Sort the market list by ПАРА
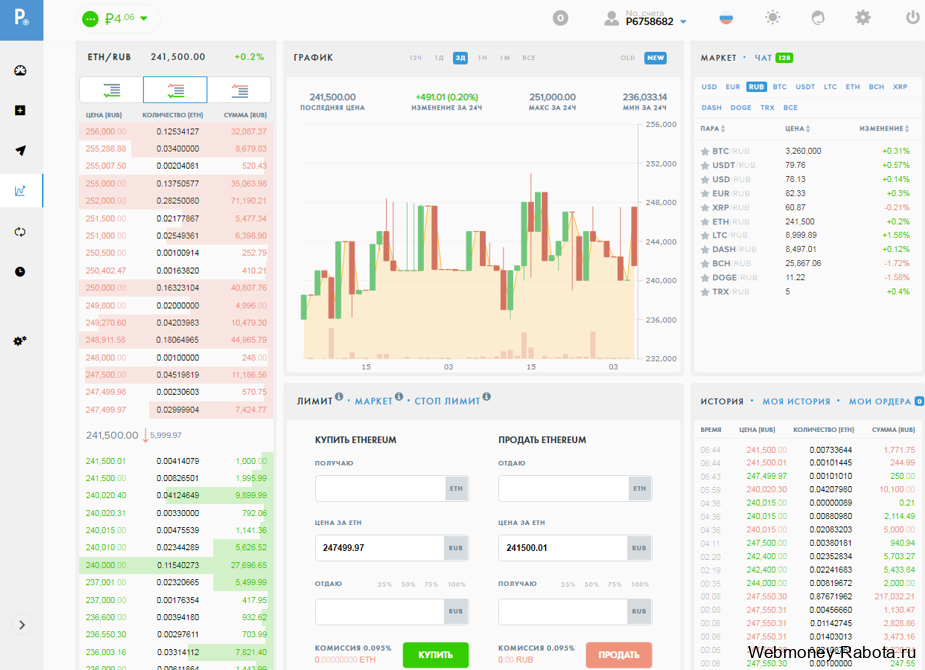 point(713,129)
